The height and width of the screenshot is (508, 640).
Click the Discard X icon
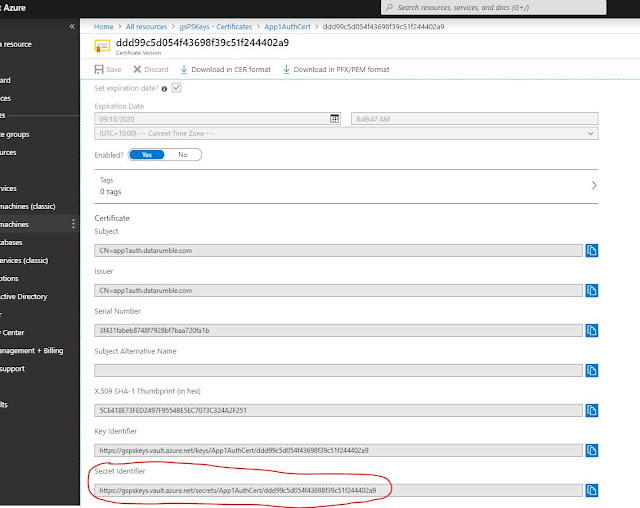(x=137, y=69)
